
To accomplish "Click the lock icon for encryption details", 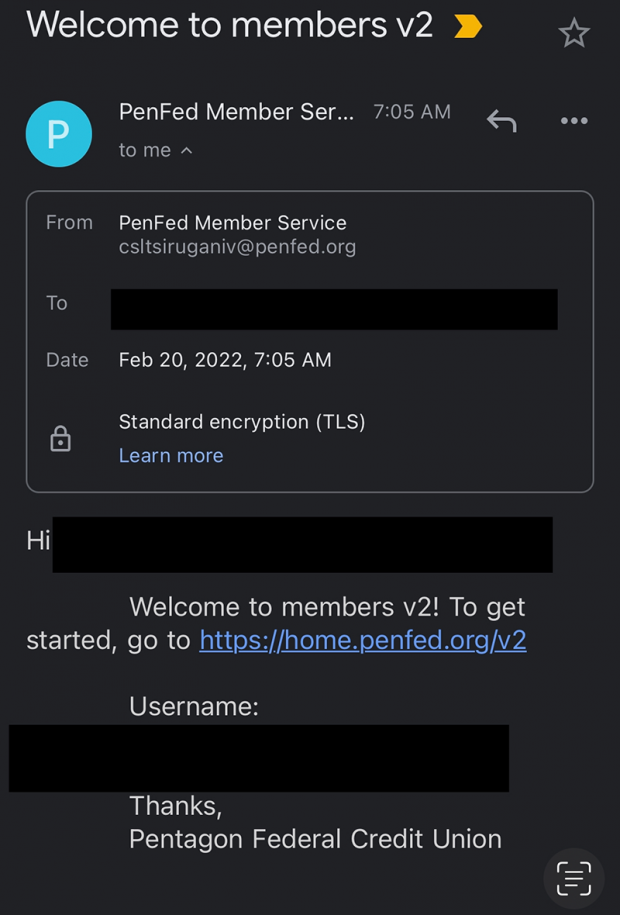I will [x=61, y=438].
